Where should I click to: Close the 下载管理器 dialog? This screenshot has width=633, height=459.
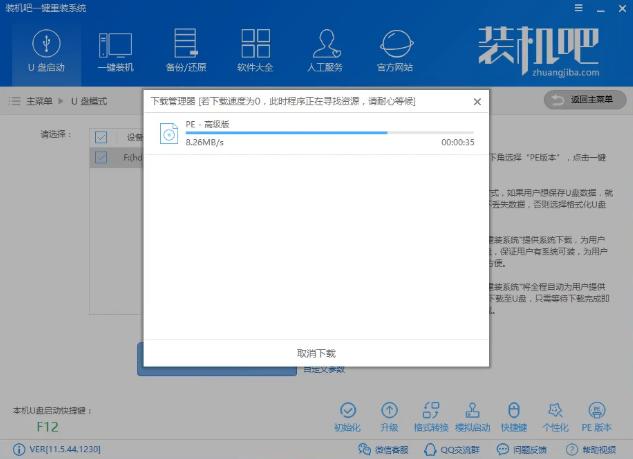coord(477,102)
